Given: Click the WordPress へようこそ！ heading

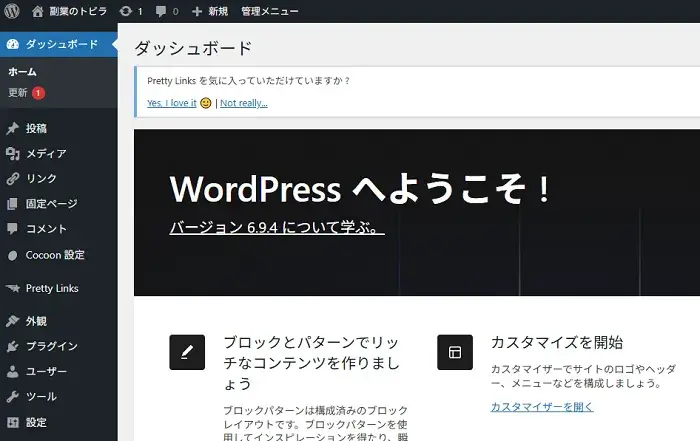Looking at the screenshot, I should 360,189.
